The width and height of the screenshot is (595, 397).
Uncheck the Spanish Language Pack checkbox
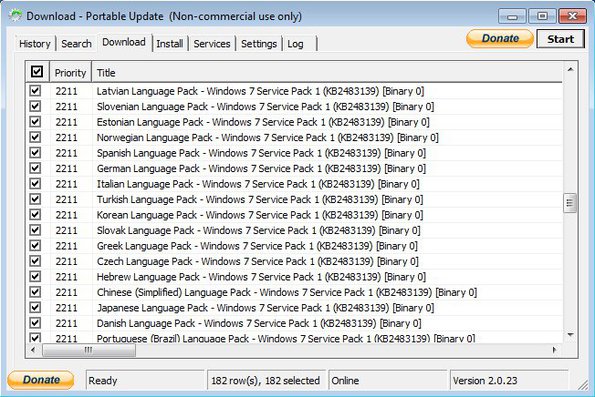[x=35, y=153]
